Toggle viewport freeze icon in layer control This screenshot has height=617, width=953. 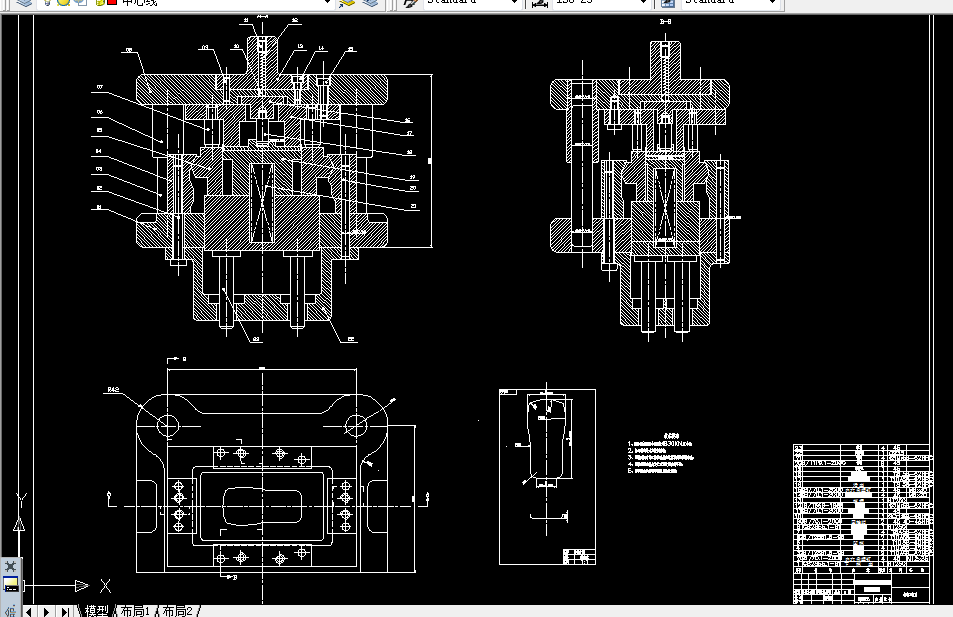(x=81, y=2)
